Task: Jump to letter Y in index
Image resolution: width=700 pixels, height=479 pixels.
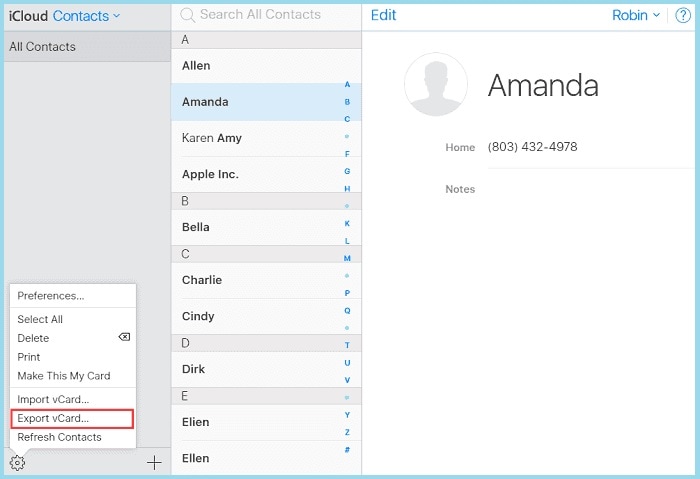Action: pyautogui.click(x=347, y=415)
